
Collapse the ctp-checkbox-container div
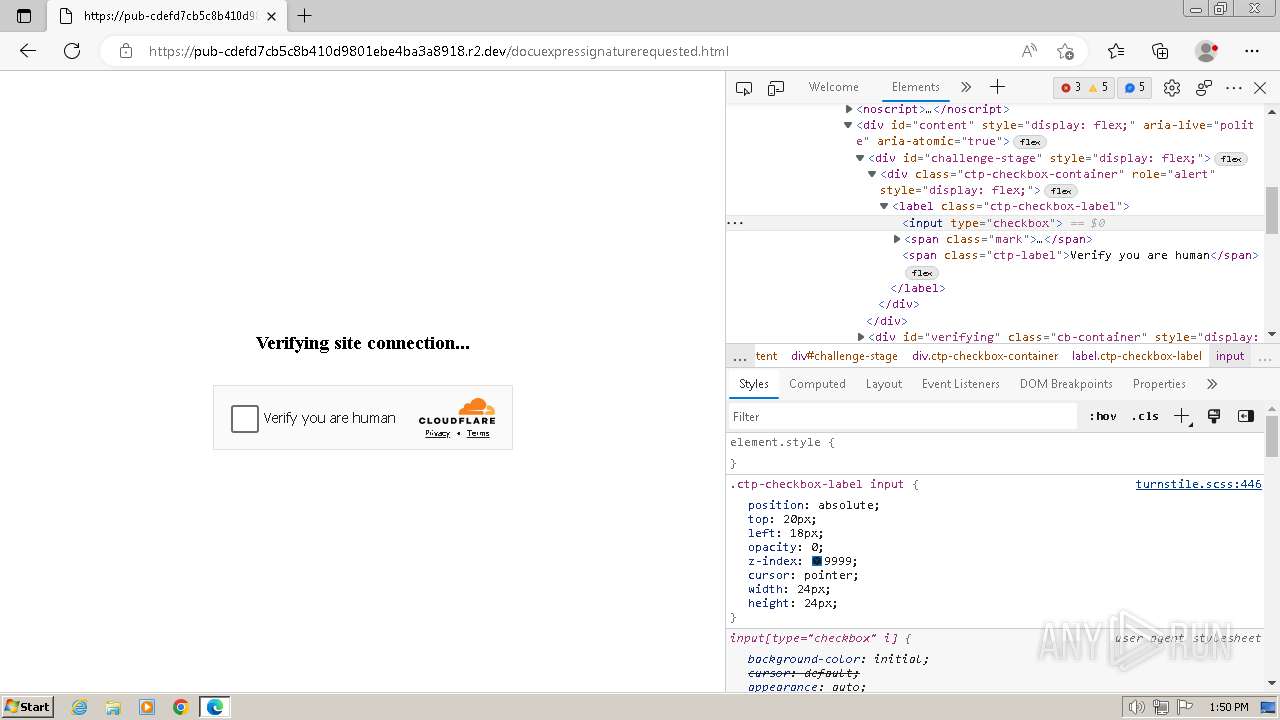[x=872, y=174]
